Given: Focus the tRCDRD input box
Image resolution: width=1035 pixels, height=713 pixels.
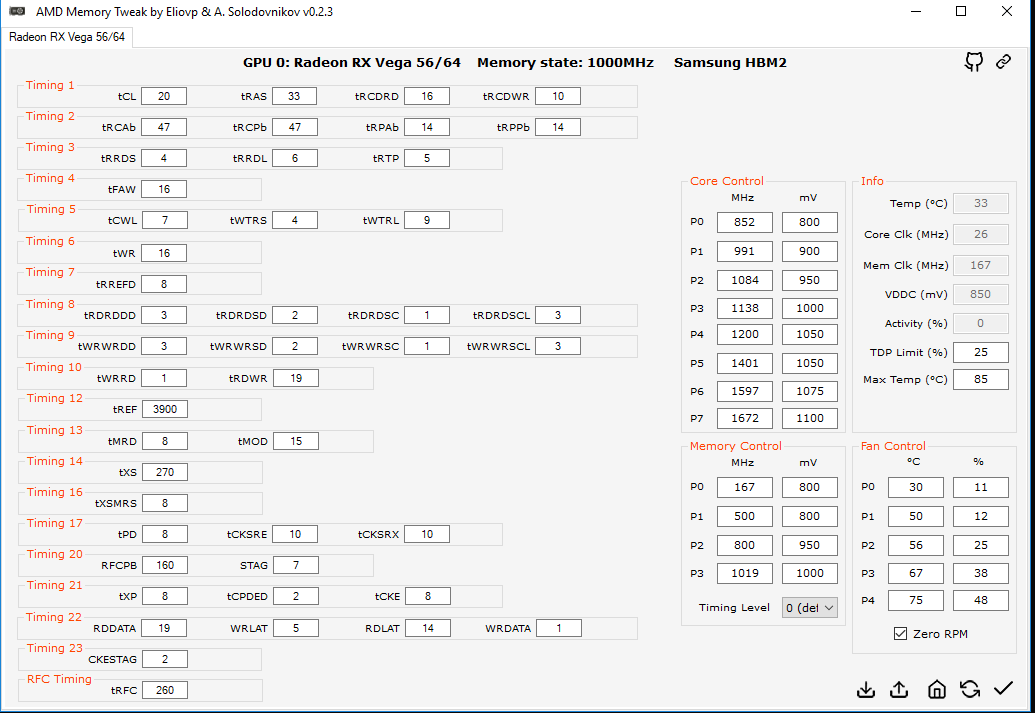Looking at the screenshot, I should tap(427, 96).
